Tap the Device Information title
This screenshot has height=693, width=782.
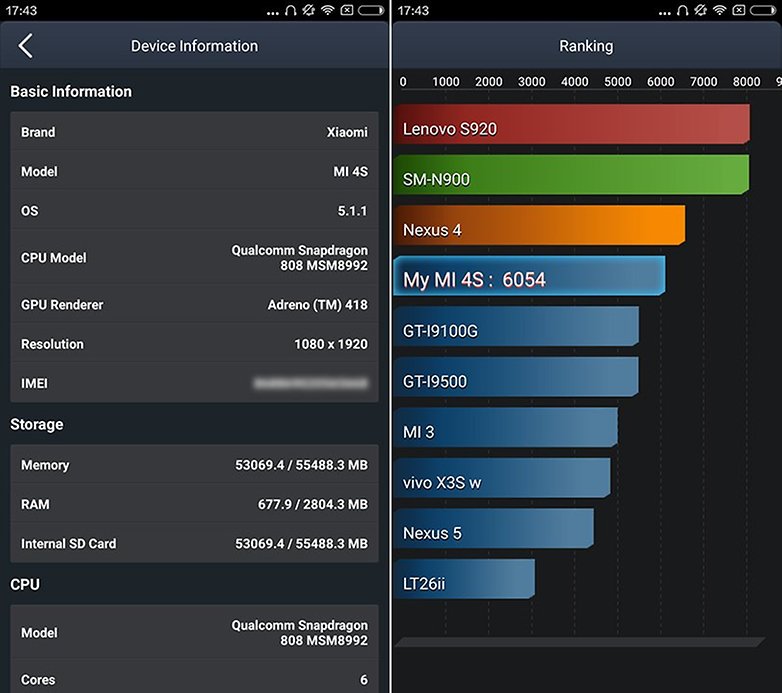195,46
